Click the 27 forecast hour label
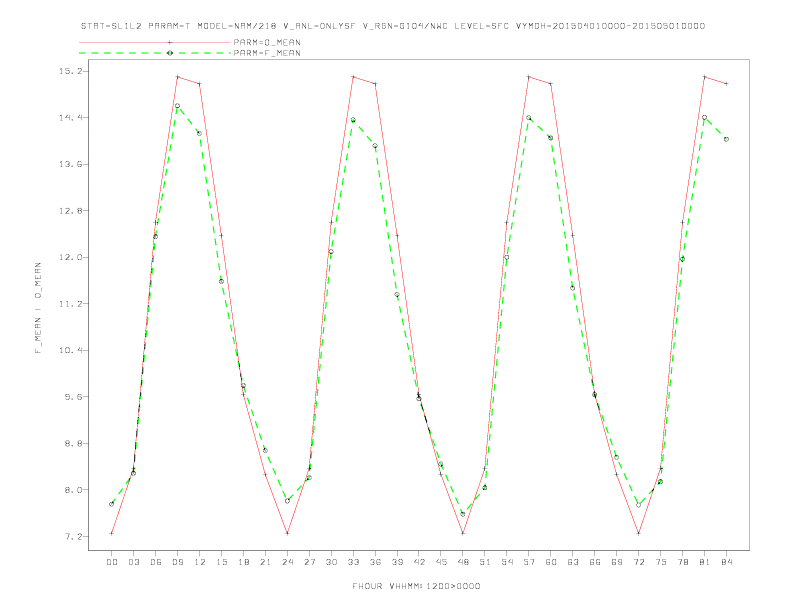 [309, 562]
